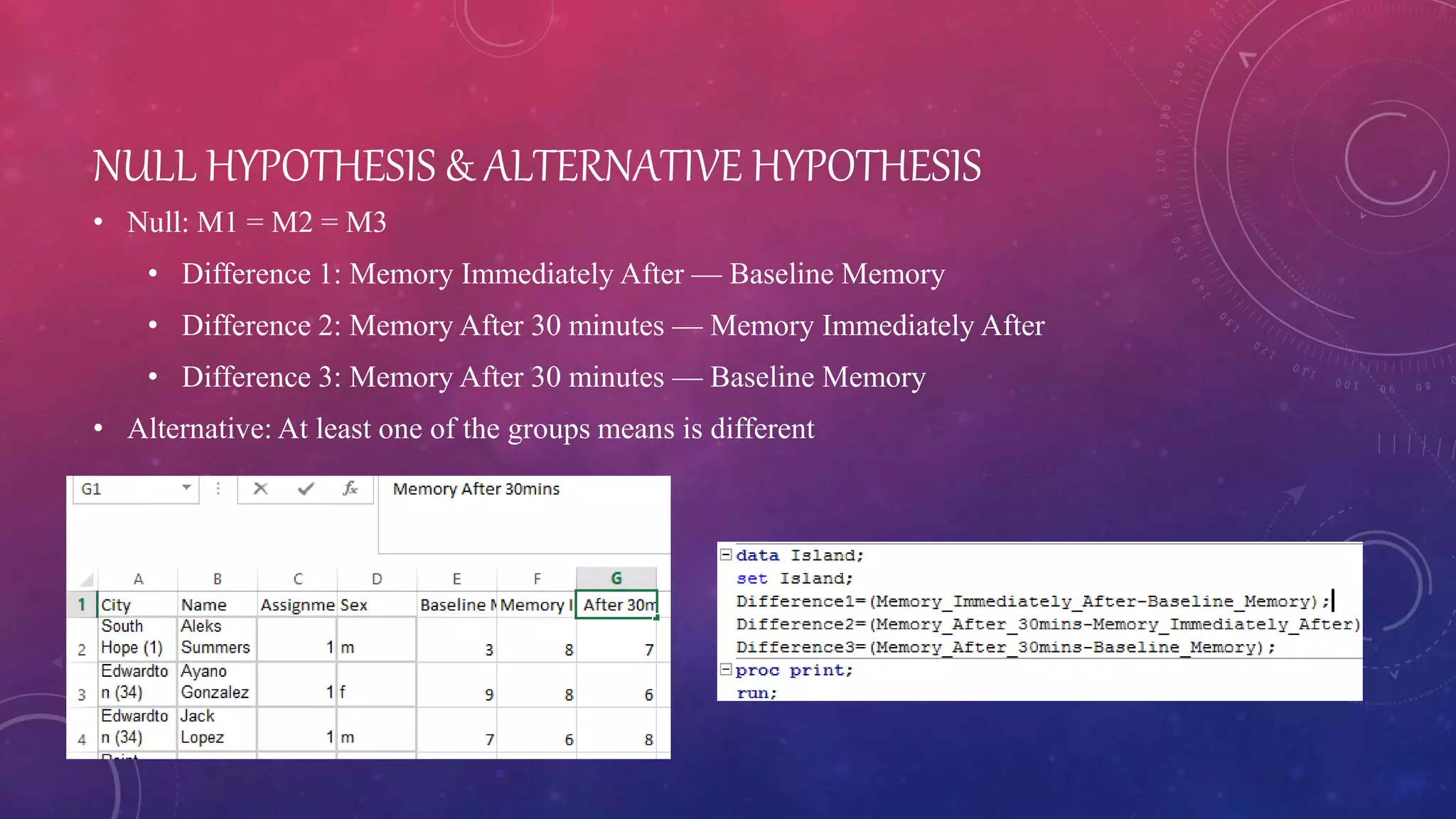Image resolution: width=1456 pixels, height=819 pixels.
Task: Click the Difference3 line in the code editor
Action: (1005, 647)
